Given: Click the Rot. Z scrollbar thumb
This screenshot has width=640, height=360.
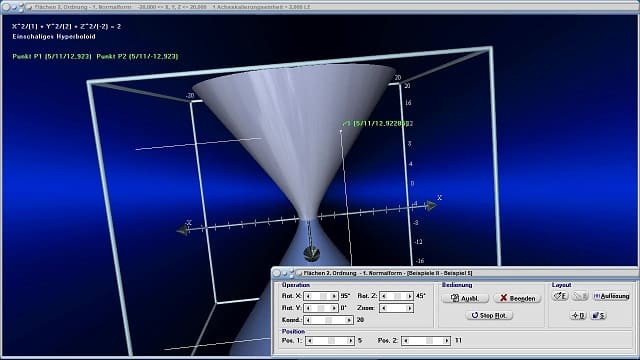Looking at the screenshot, I should [x=397, y=296].
